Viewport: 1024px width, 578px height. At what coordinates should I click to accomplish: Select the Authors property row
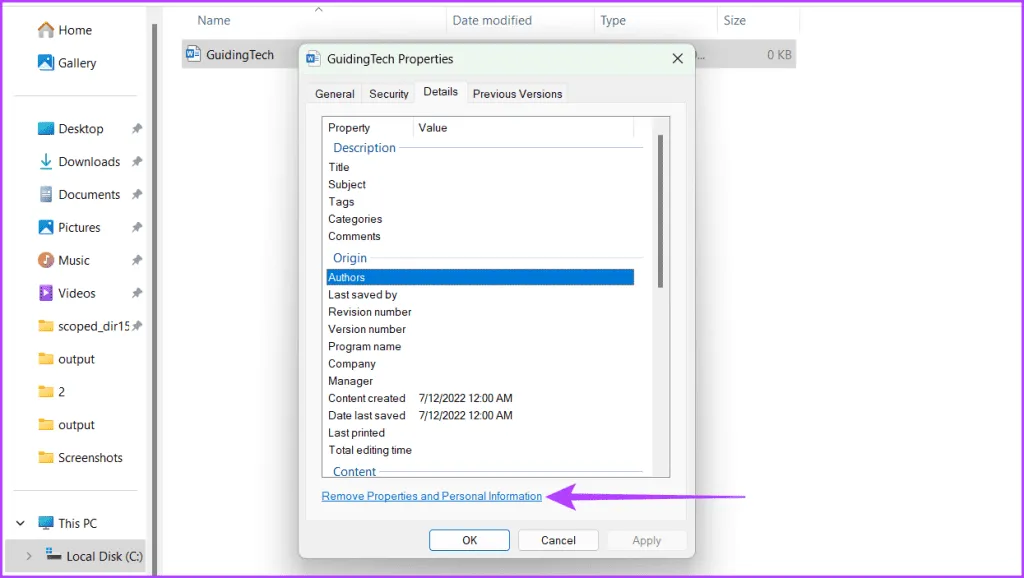point(480,278)
